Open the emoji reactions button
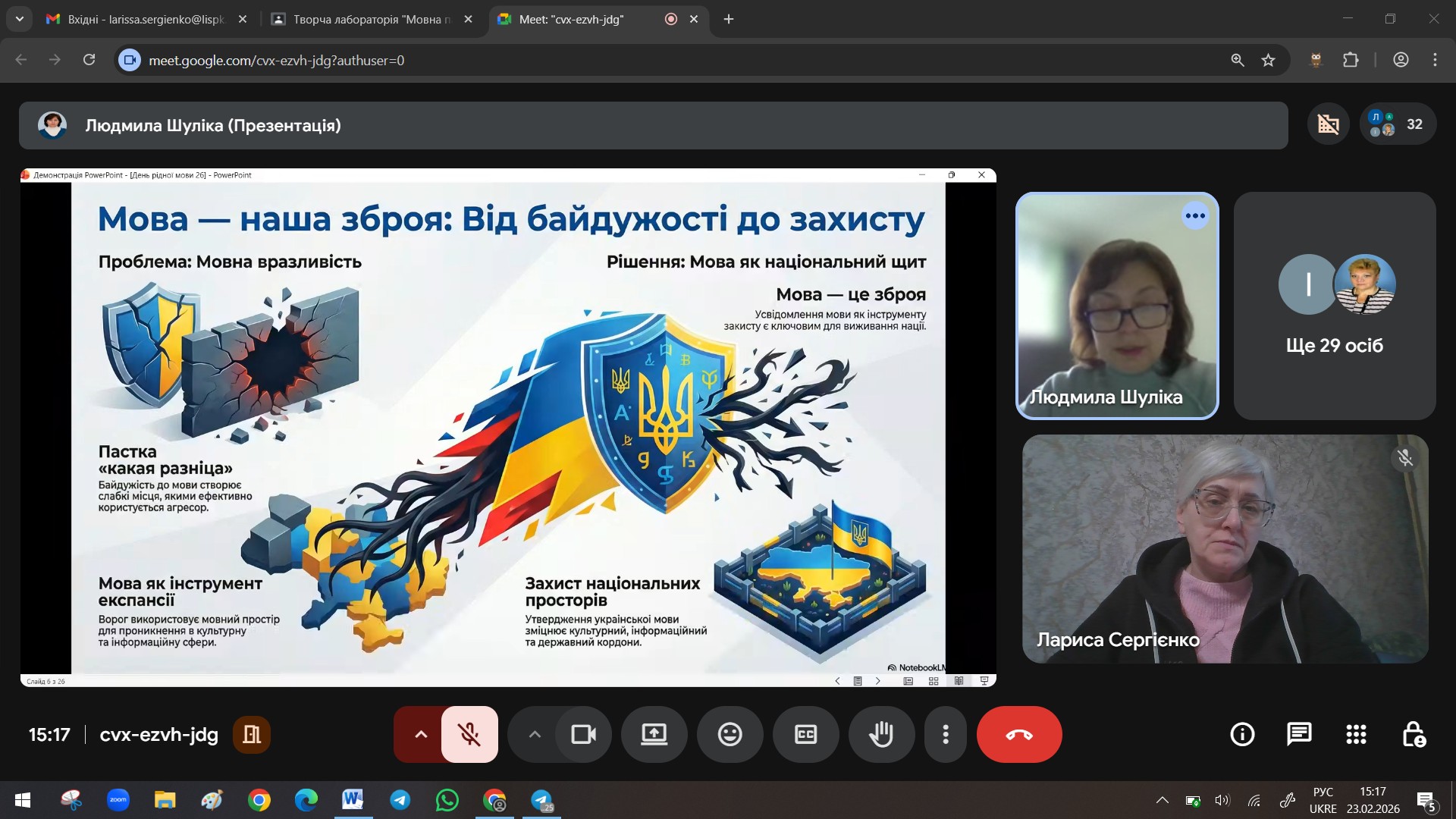The width and height of the screenshot is (1456, 819). [x=730, y=734]
